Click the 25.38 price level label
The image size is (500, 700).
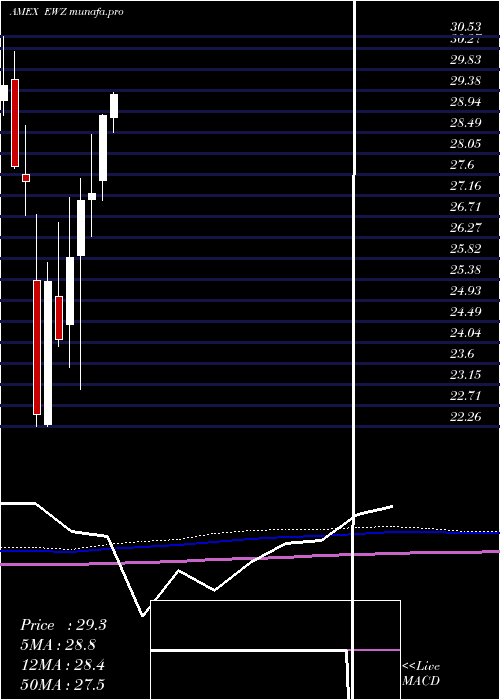[465, 270]
